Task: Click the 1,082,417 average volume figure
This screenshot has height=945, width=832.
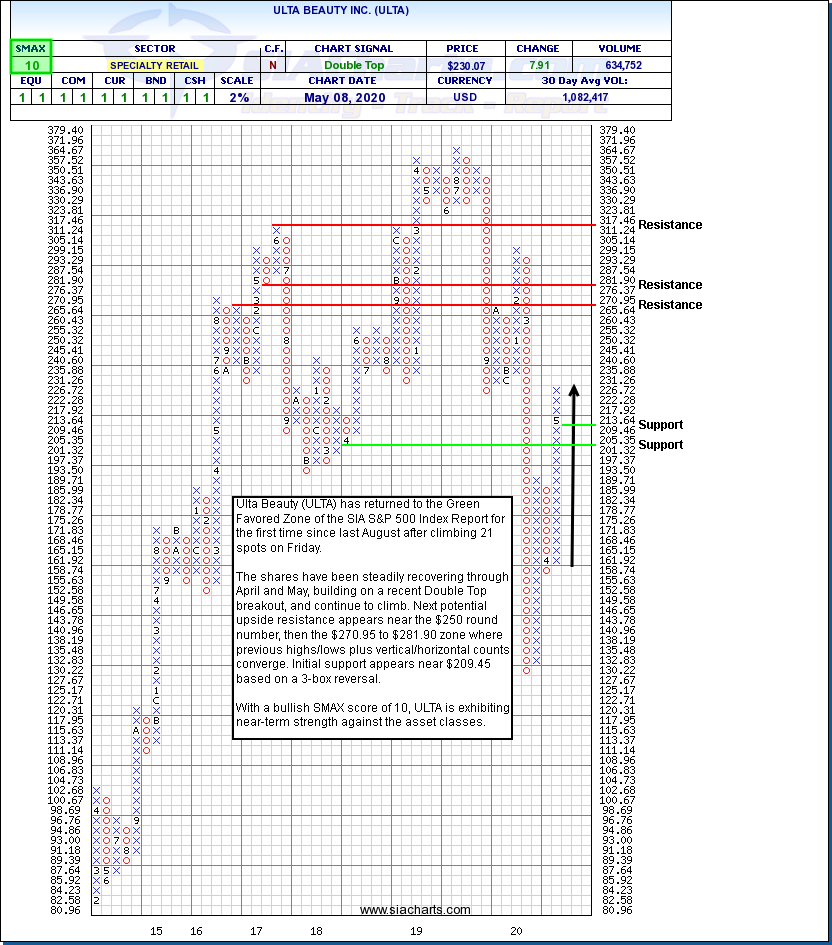Action: point(588,97)
